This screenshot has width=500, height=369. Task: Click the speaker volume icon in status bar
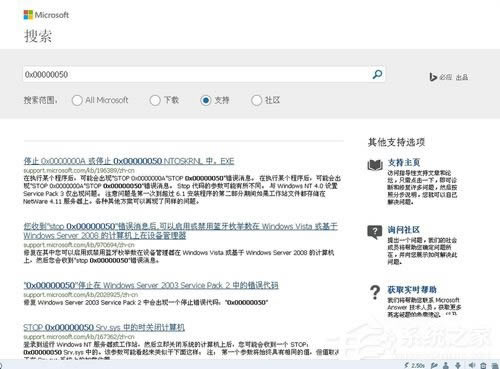(x=472, y=365)
